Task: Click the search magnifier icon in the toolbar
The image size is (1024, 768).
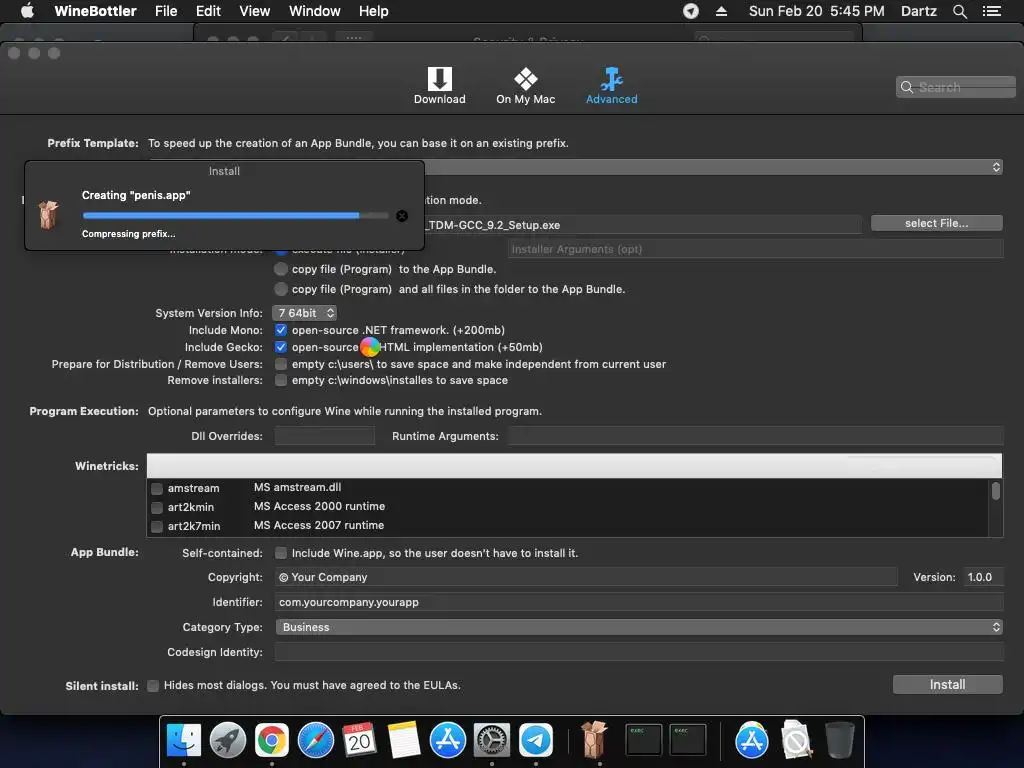Action: coord(906,87)
